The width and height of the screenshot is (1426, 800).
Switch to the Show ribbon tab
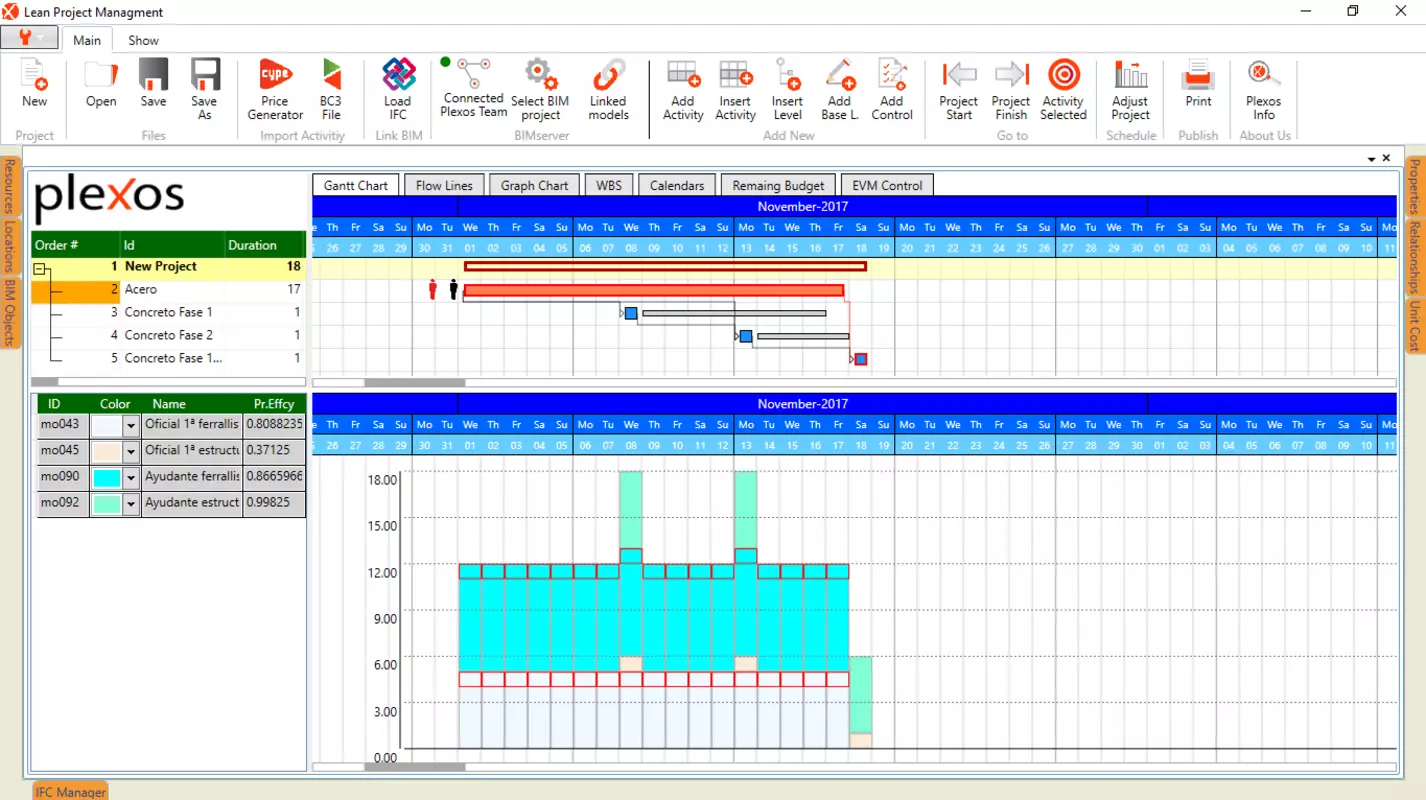pos(143,40)
